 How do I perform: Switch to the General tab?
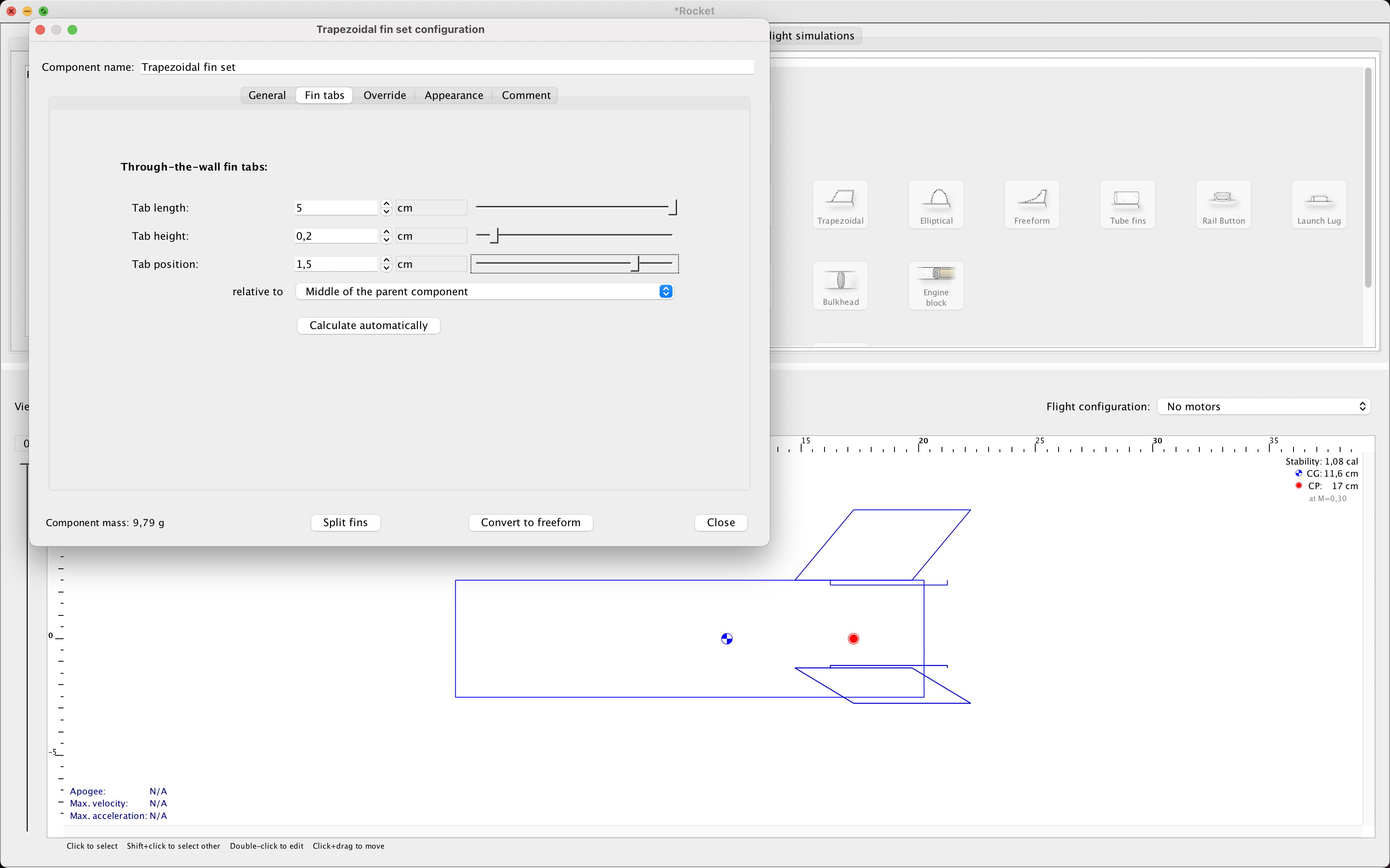tap(267, 95)
